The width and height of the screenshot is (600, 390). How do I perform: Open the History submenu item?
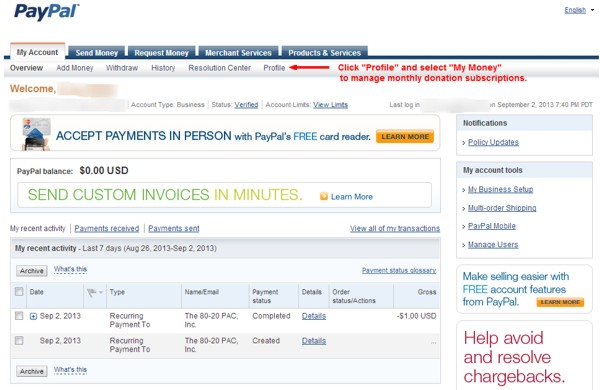click(163, 68)
